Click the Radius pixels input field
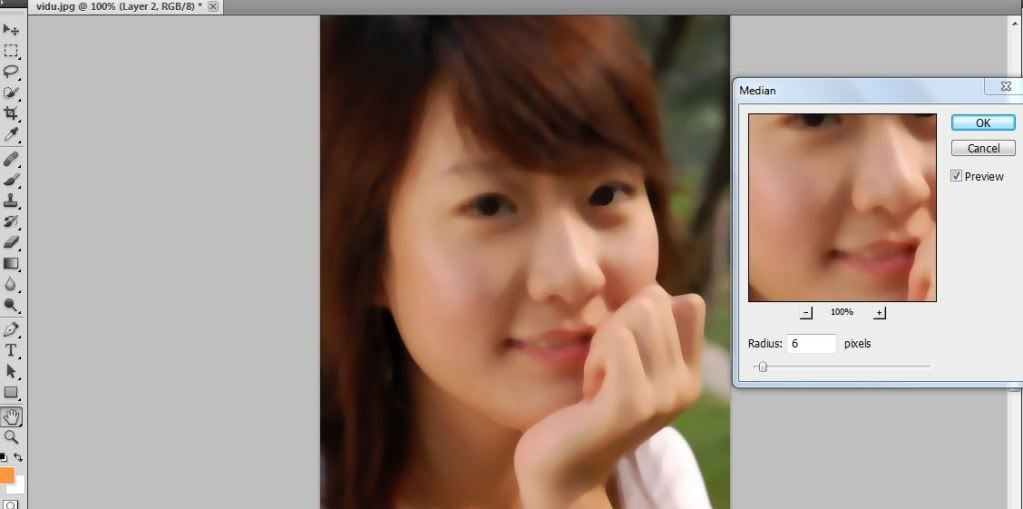The height and width of the screenshot is (509, 1023). pos(811,344)
